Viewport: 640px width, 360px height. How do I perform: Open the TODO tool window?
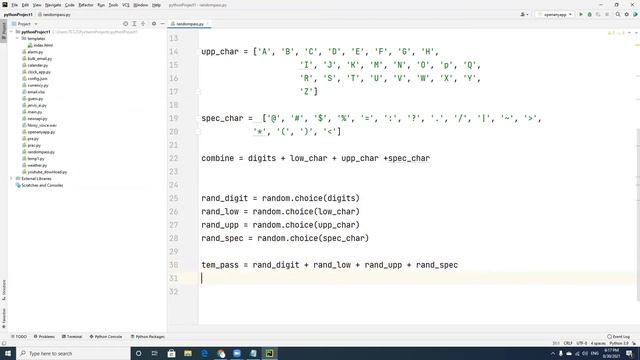pyautogui.click(x=19, y=337)
